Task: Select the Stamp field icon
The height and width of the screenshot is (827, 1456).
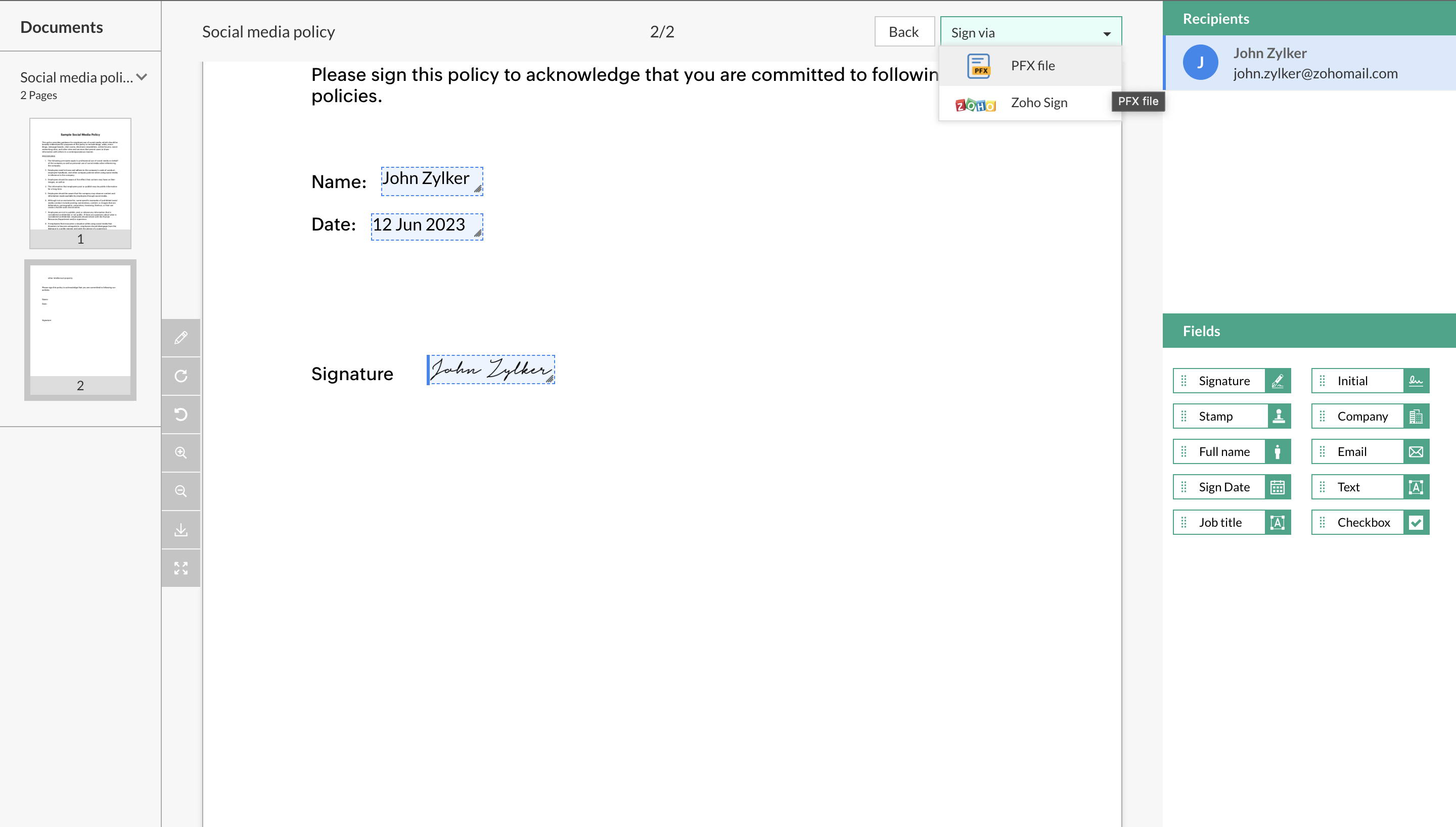Action: point(1278,417)
